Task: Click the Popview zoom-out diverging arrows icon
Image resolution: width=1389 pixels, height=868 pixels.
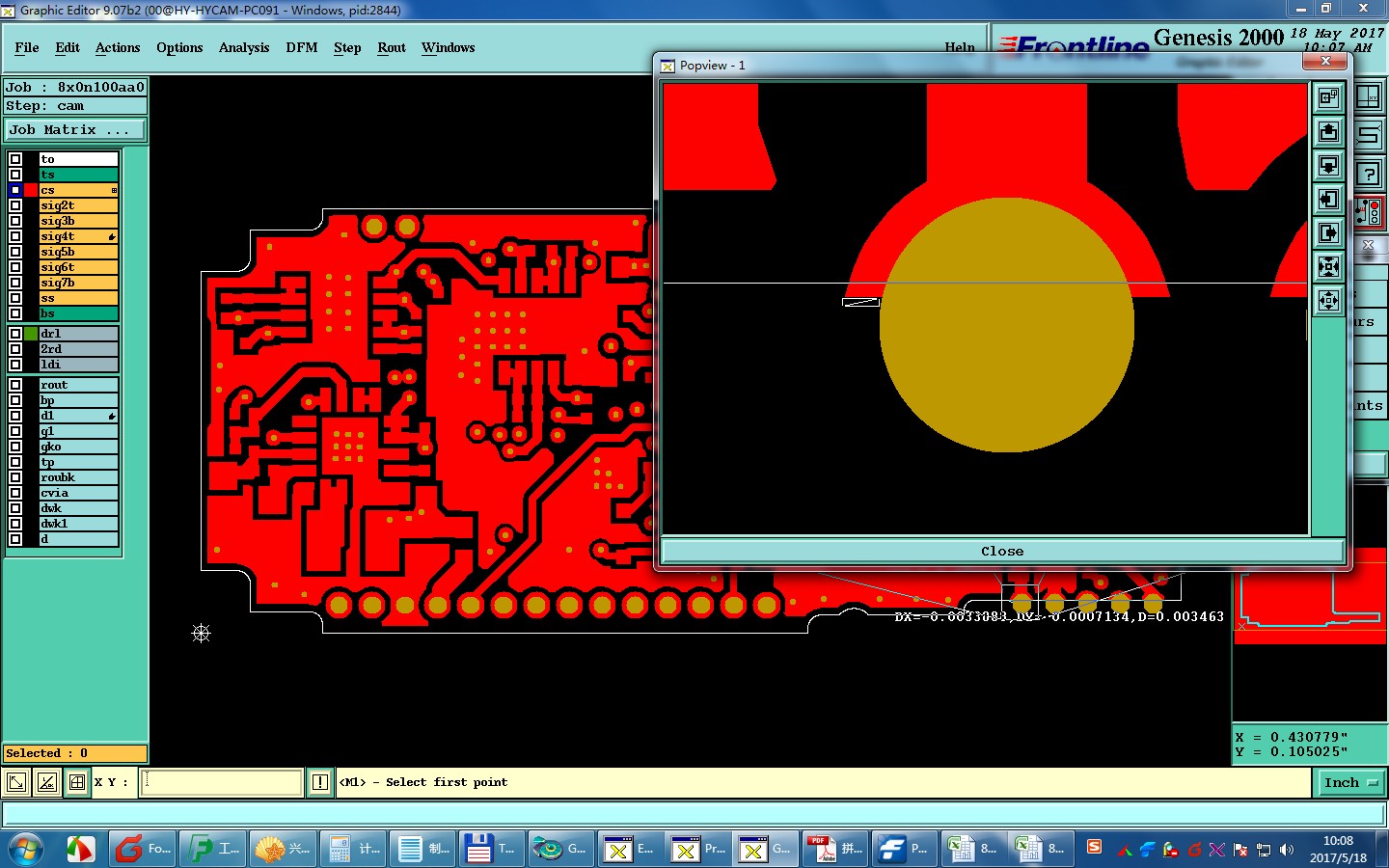Action: pyautogui.click(x=1329, y=300)
